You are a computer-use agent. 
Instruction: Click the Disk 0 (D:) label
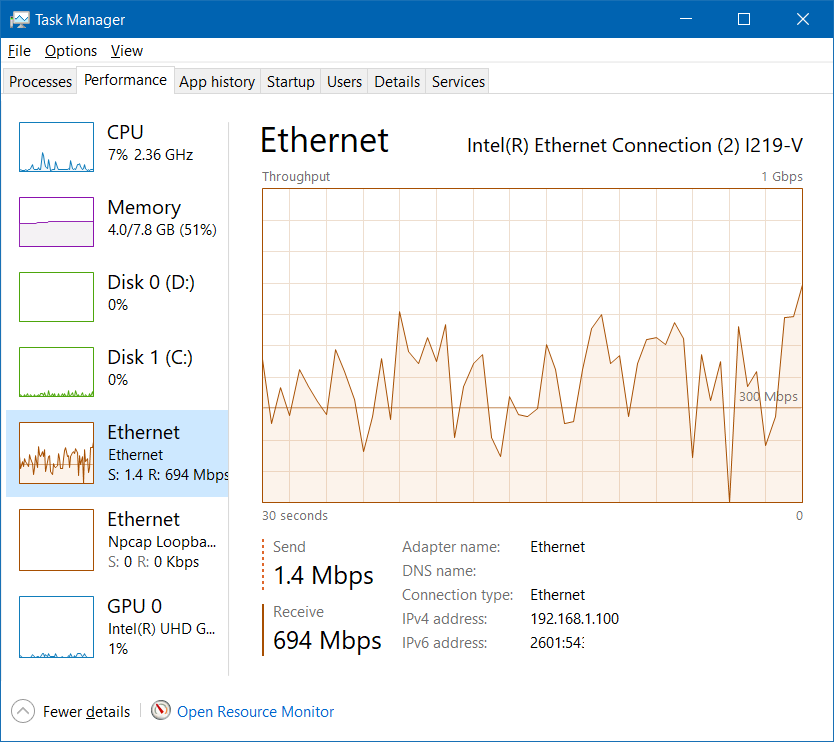click(151, 282)
